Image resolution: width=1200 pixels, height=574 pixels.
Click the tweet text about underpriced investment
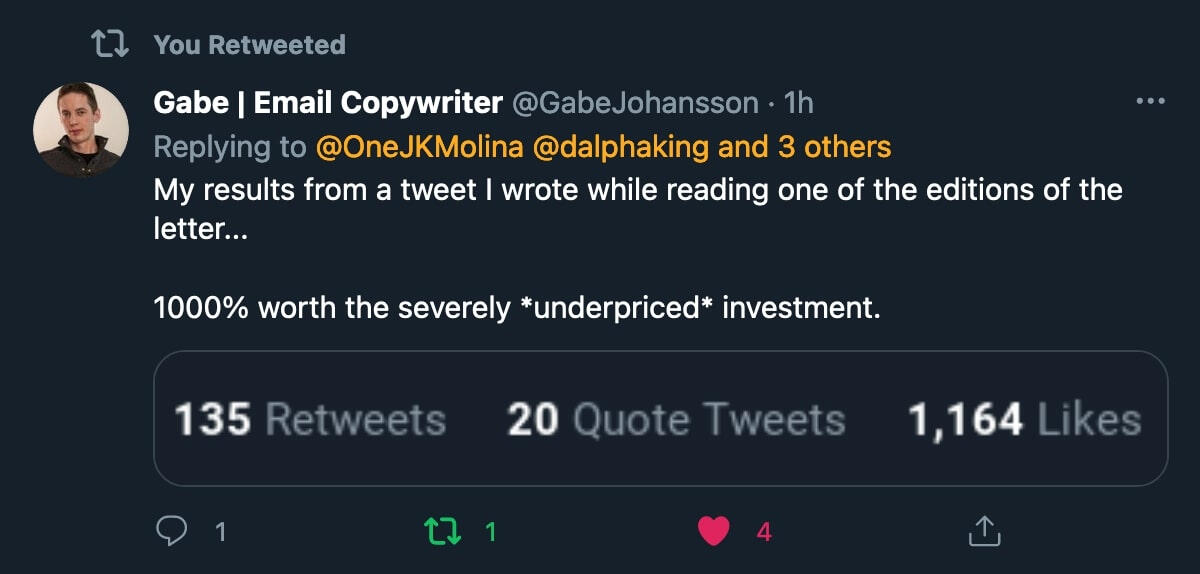[518, 308]
